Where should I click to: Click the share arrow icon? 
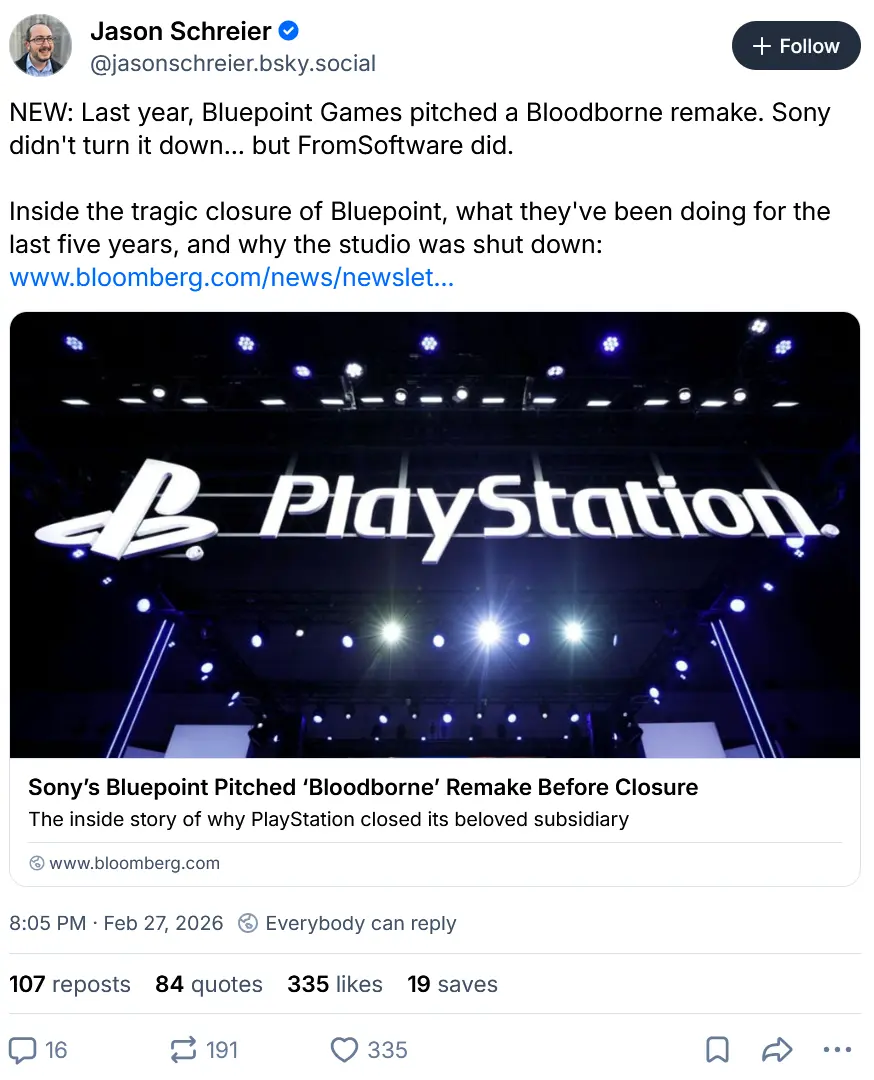776,1049
